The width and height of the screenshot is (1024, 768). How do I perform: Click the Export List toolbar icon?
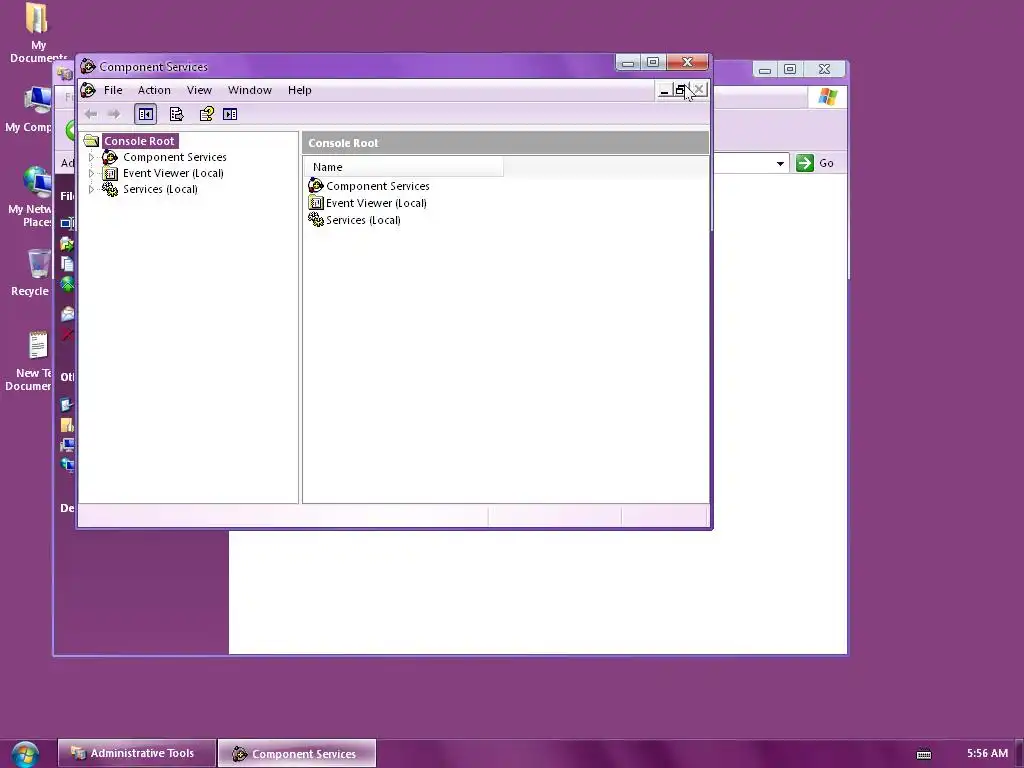click(176, 114)
